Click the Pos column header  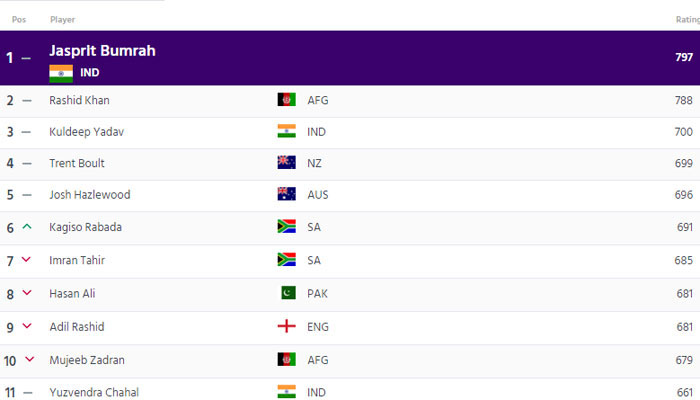coord(18,19)
